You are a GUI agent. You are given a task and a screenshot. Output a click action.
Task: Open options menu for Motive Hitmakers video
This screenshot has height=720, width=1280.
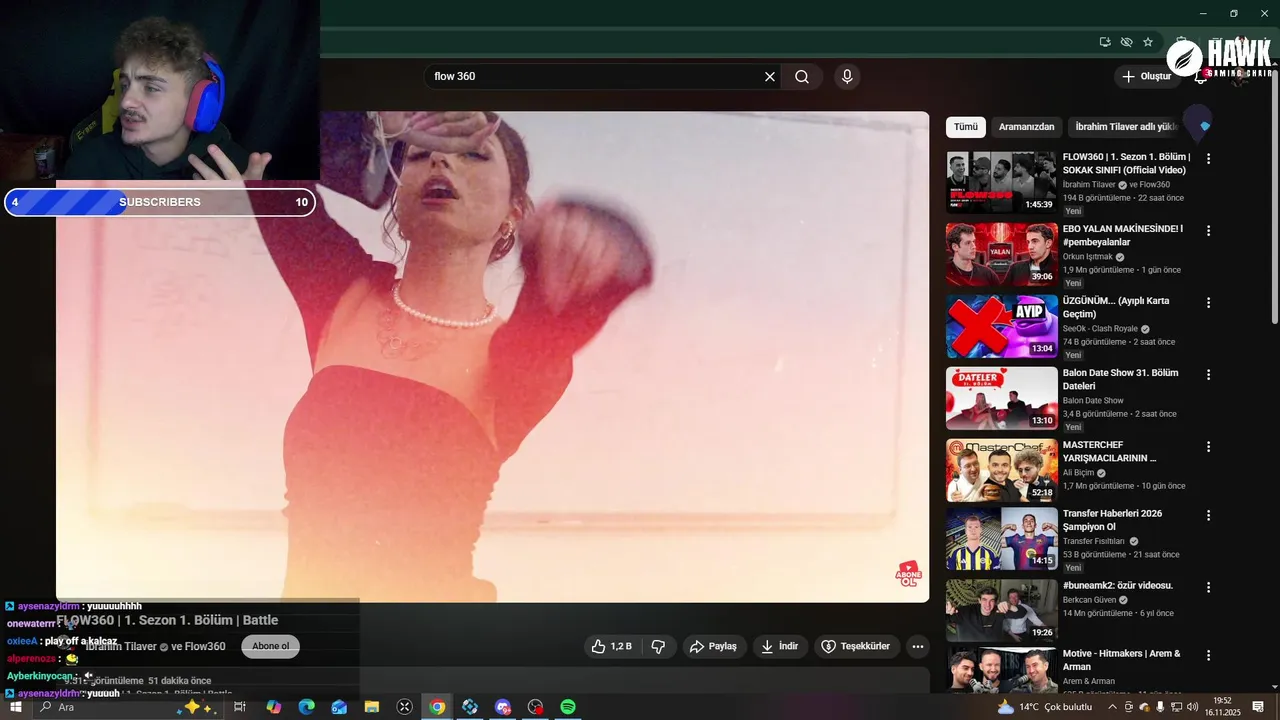(1208, 656)
